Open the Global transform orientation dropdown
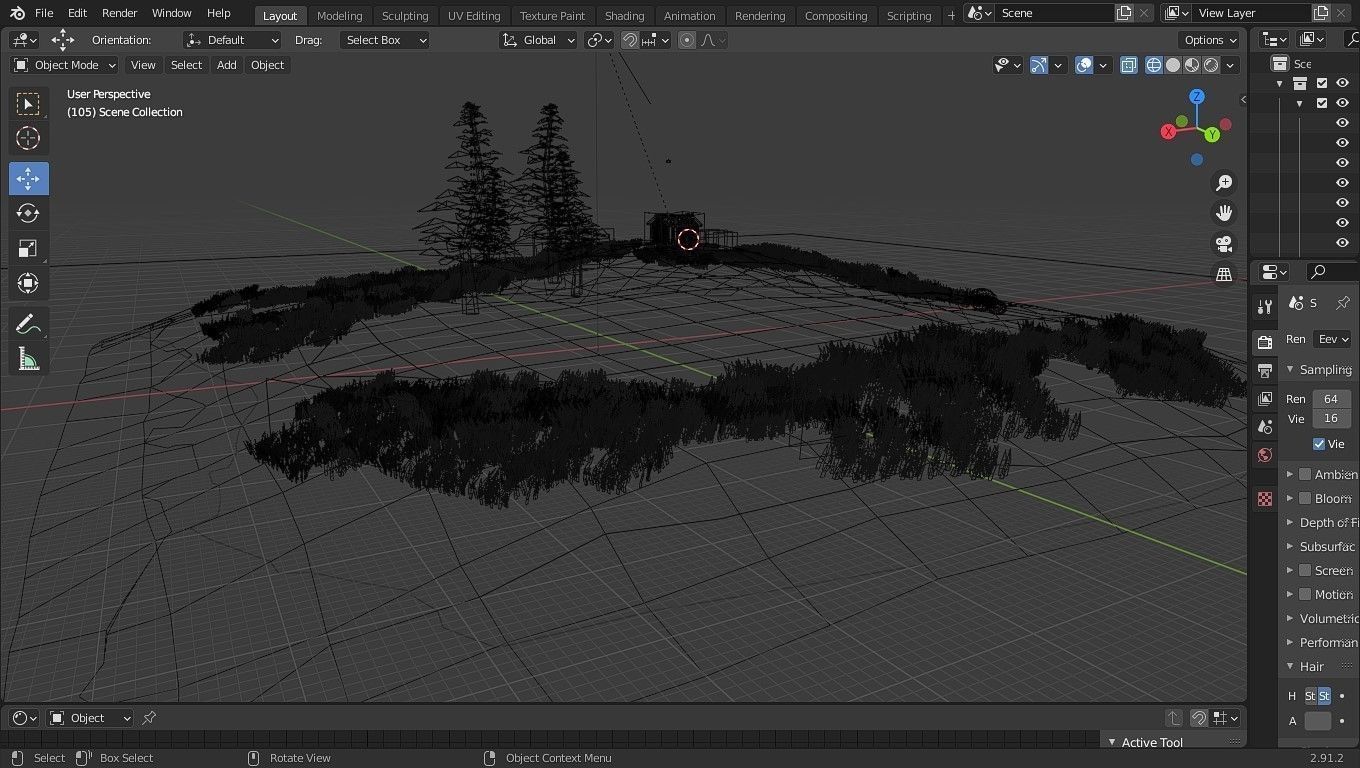The height and width of the screenshot is (768, 1360). [x=538, y=40]
